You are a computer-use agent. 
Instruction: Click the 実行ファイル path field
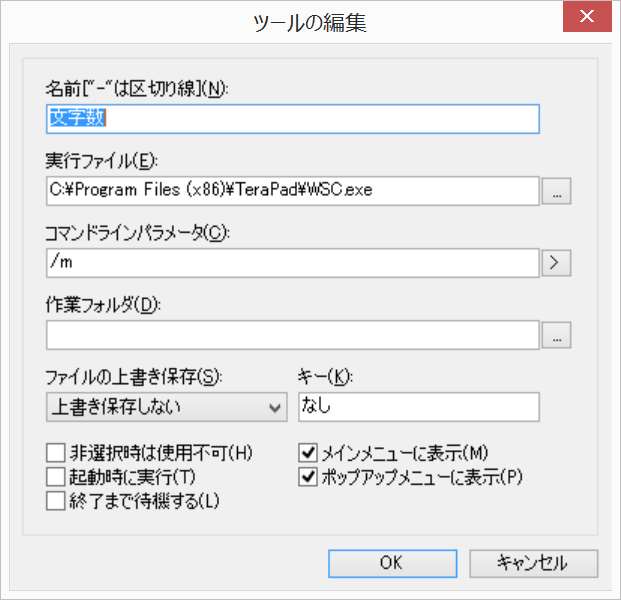click(x=293, y=191)
